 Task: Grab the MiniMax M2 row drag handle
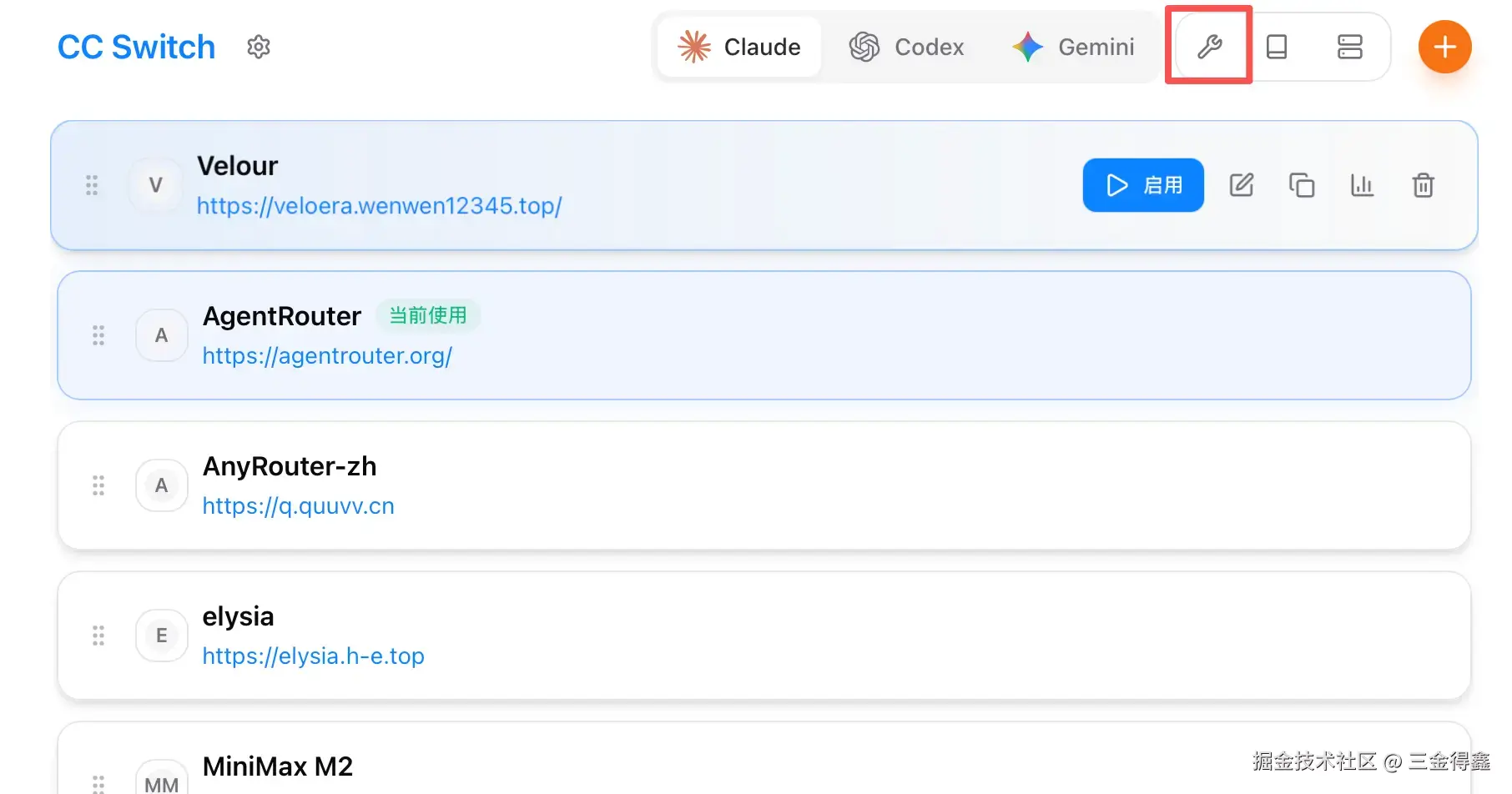click(x=98, y=783)
